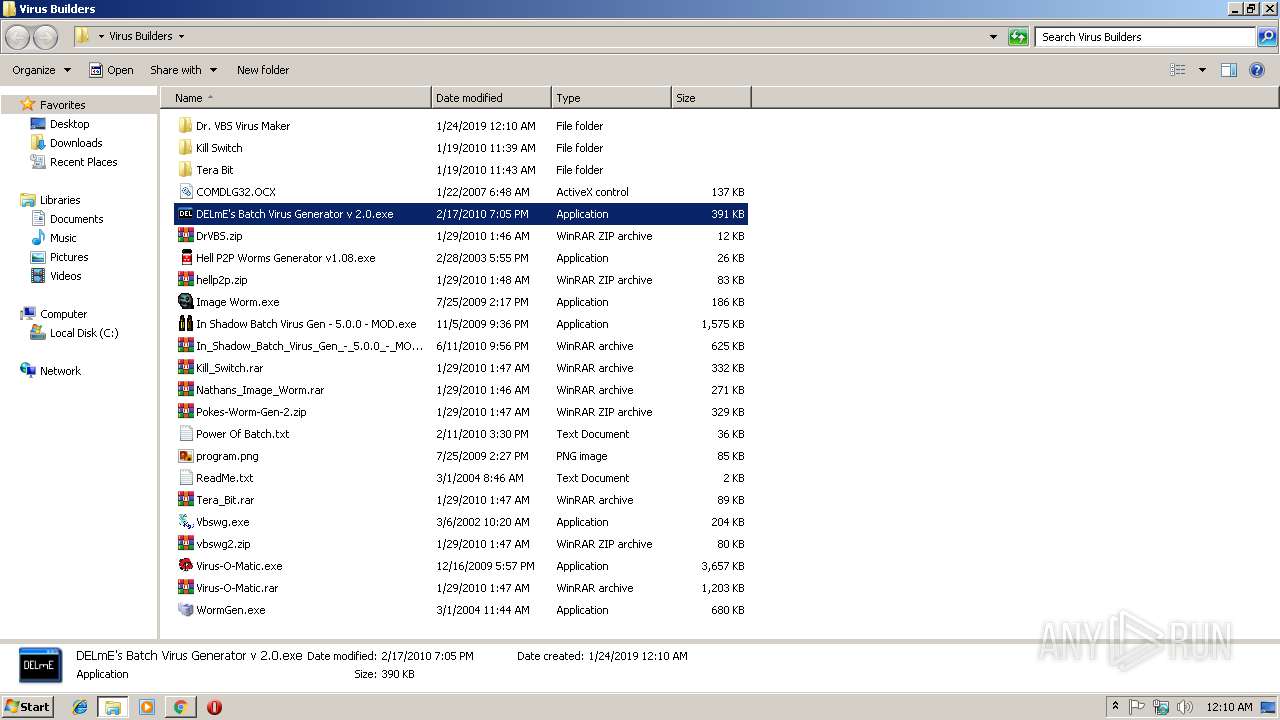This screenshot has height=720, width=1280.
Task: Go back using the Back arrow
Action: coord(17,37)
